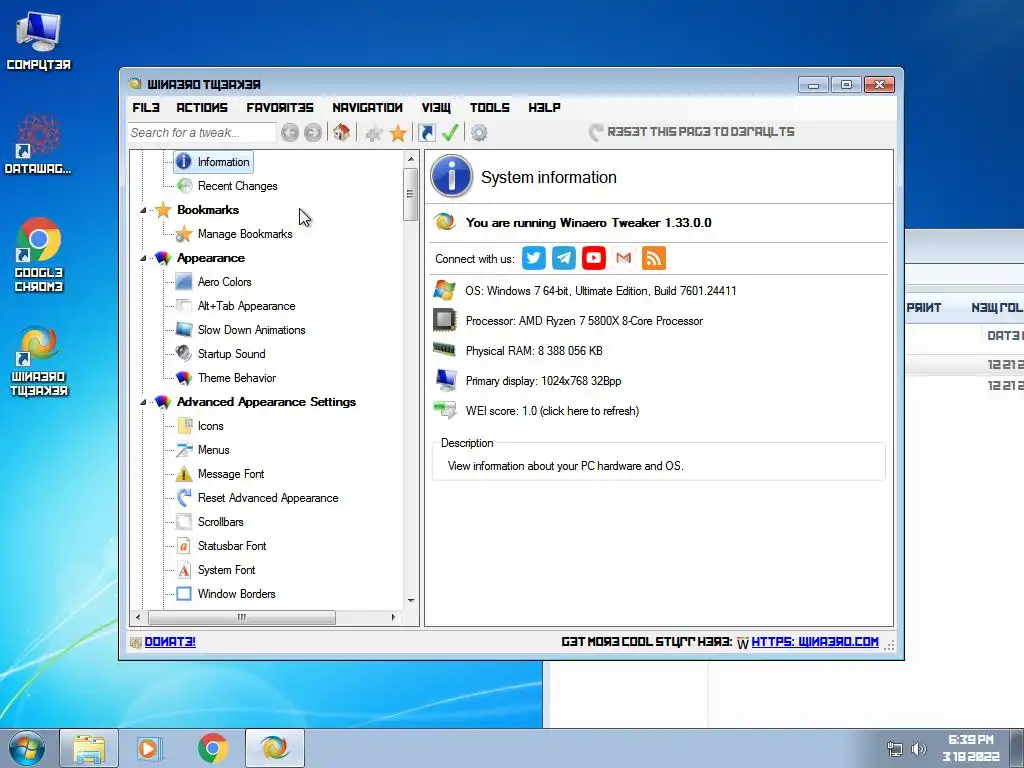The height and width of the screenshot is (768, 1024).
Task: Select Menus in the tree
Action: coord(214,450)
